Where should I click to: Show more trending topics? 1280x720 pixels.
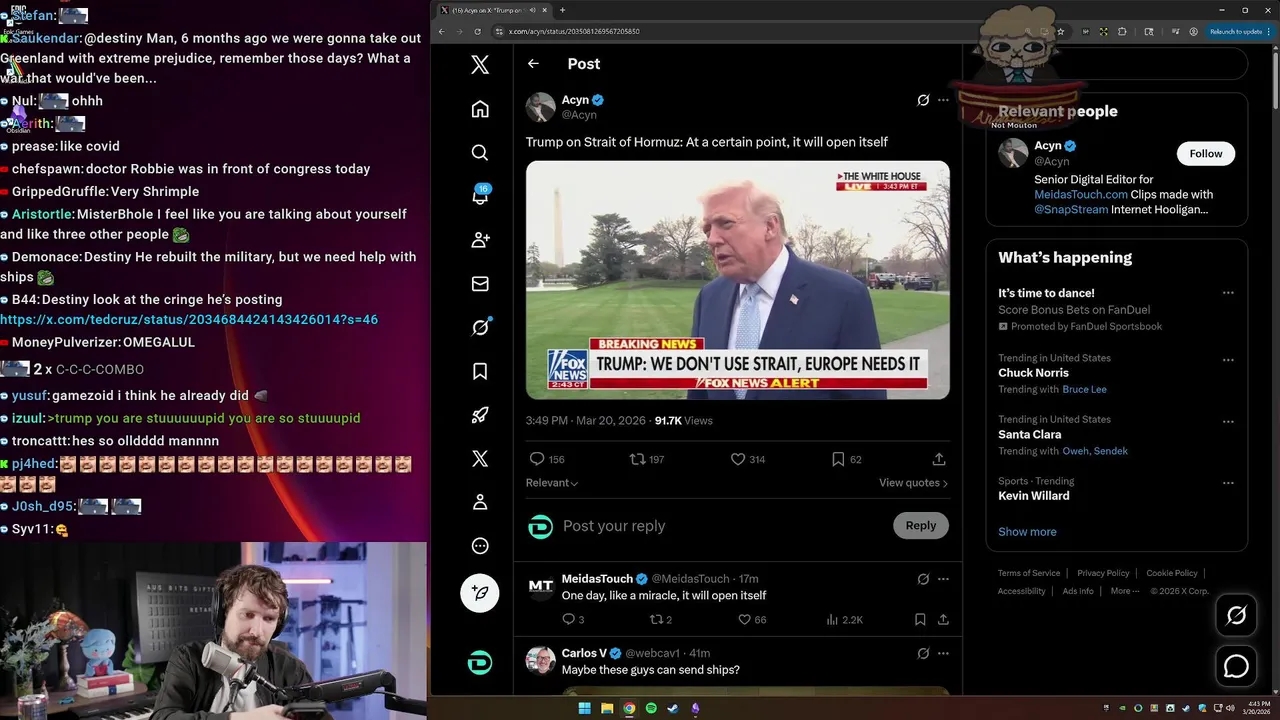(x=1027, y=532)
